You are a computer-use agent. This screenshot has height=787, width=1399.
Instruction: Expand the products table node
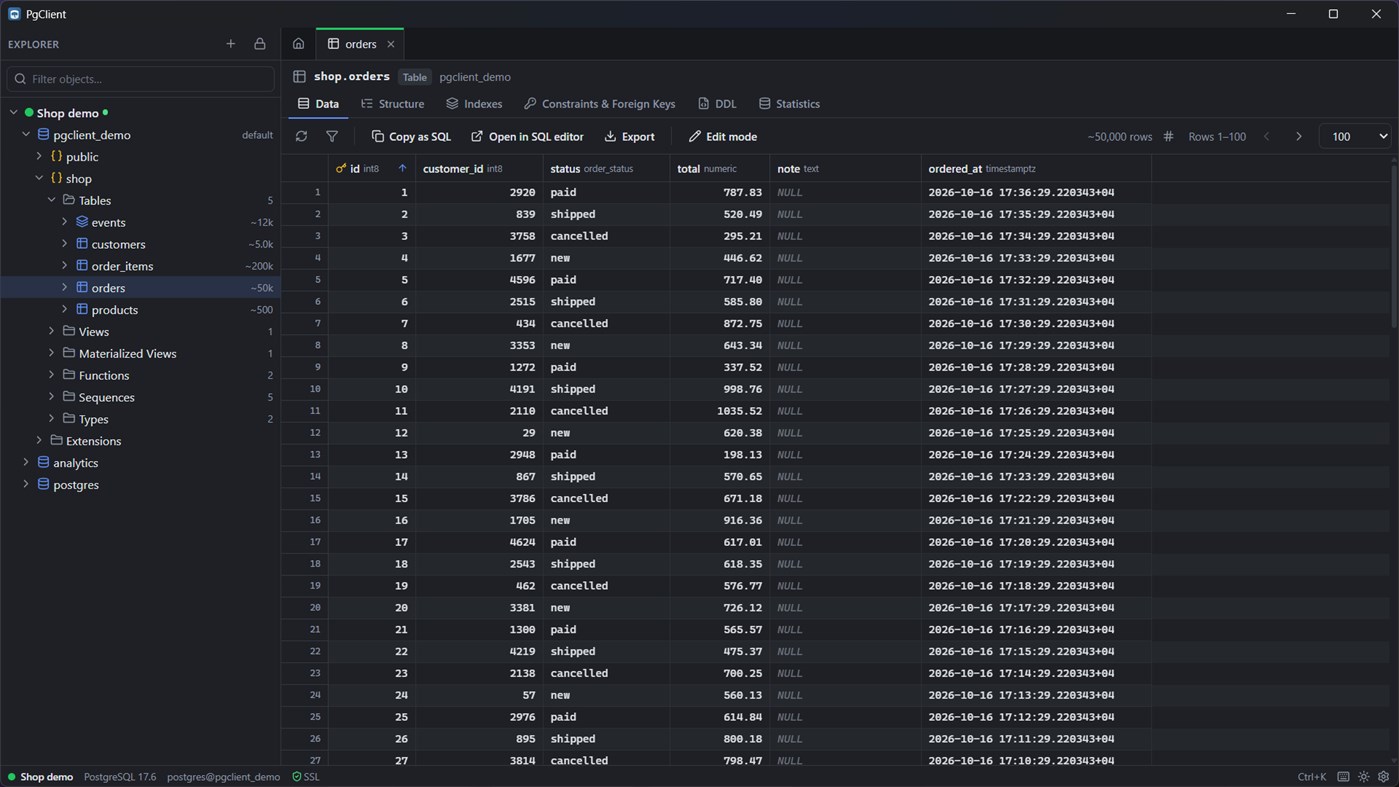pos(65,310)
